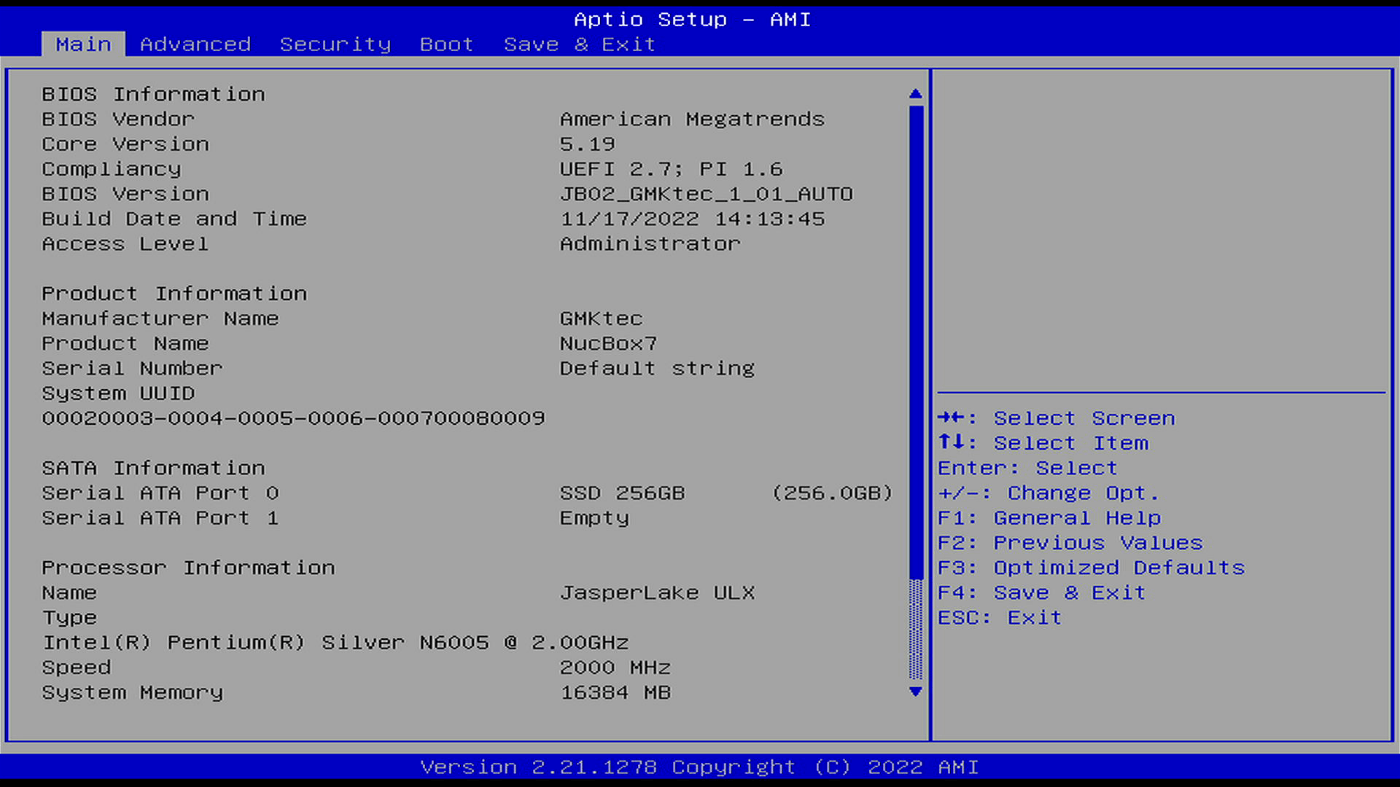The width and height of the screenshot is (1400, 787).
Task: Select the Core Version label
Action: [x=125, y=144]
